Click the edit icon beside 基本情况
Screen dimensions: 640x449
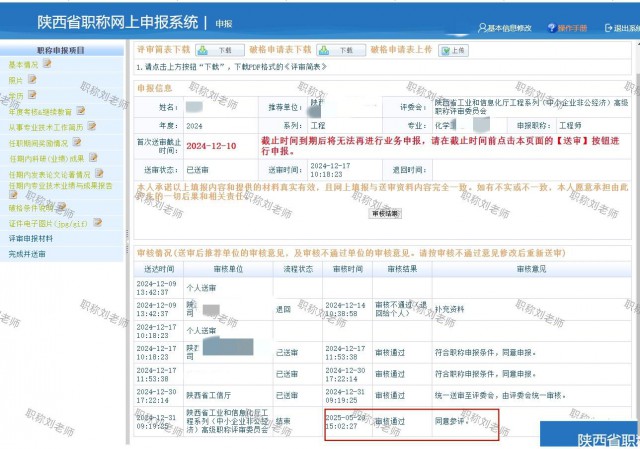[47, 64]
